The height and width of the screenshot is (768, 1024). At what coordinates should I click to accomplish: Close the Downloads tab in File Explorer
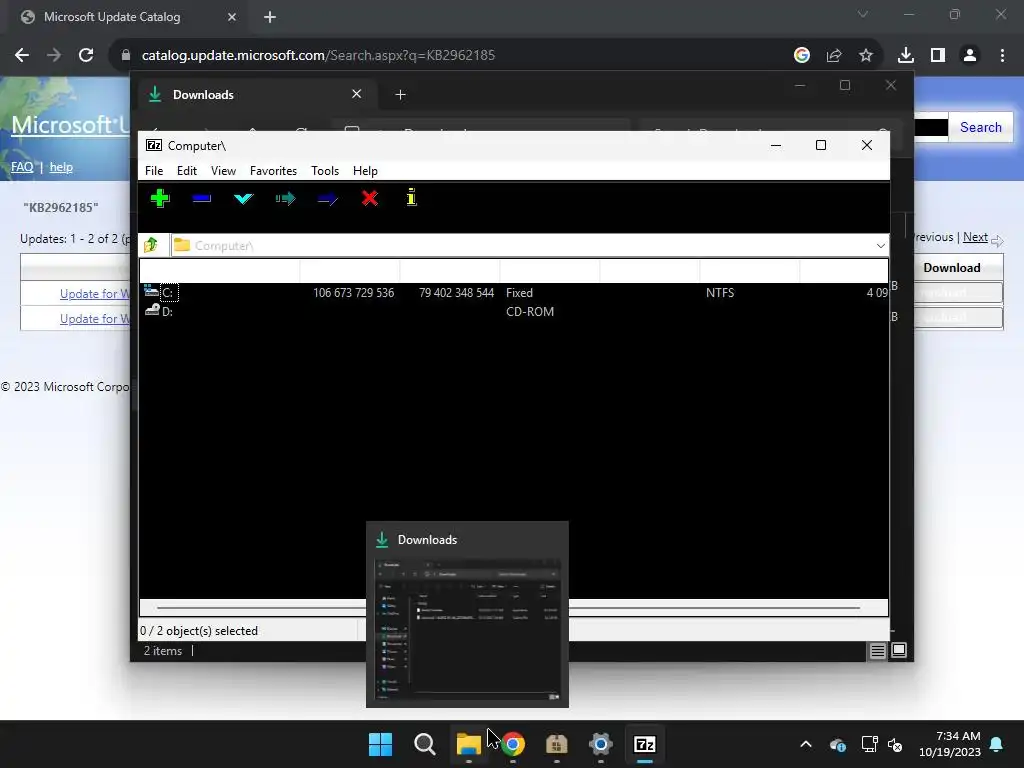click(357, 94)
